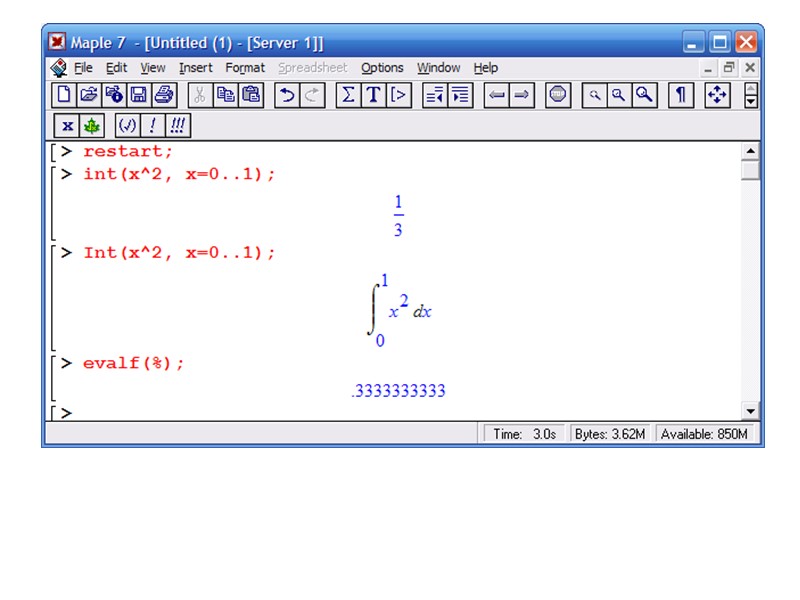This screenshot has width=800, height=600.
Task: Open the Window menu
Action: click(x=438, y=68)
